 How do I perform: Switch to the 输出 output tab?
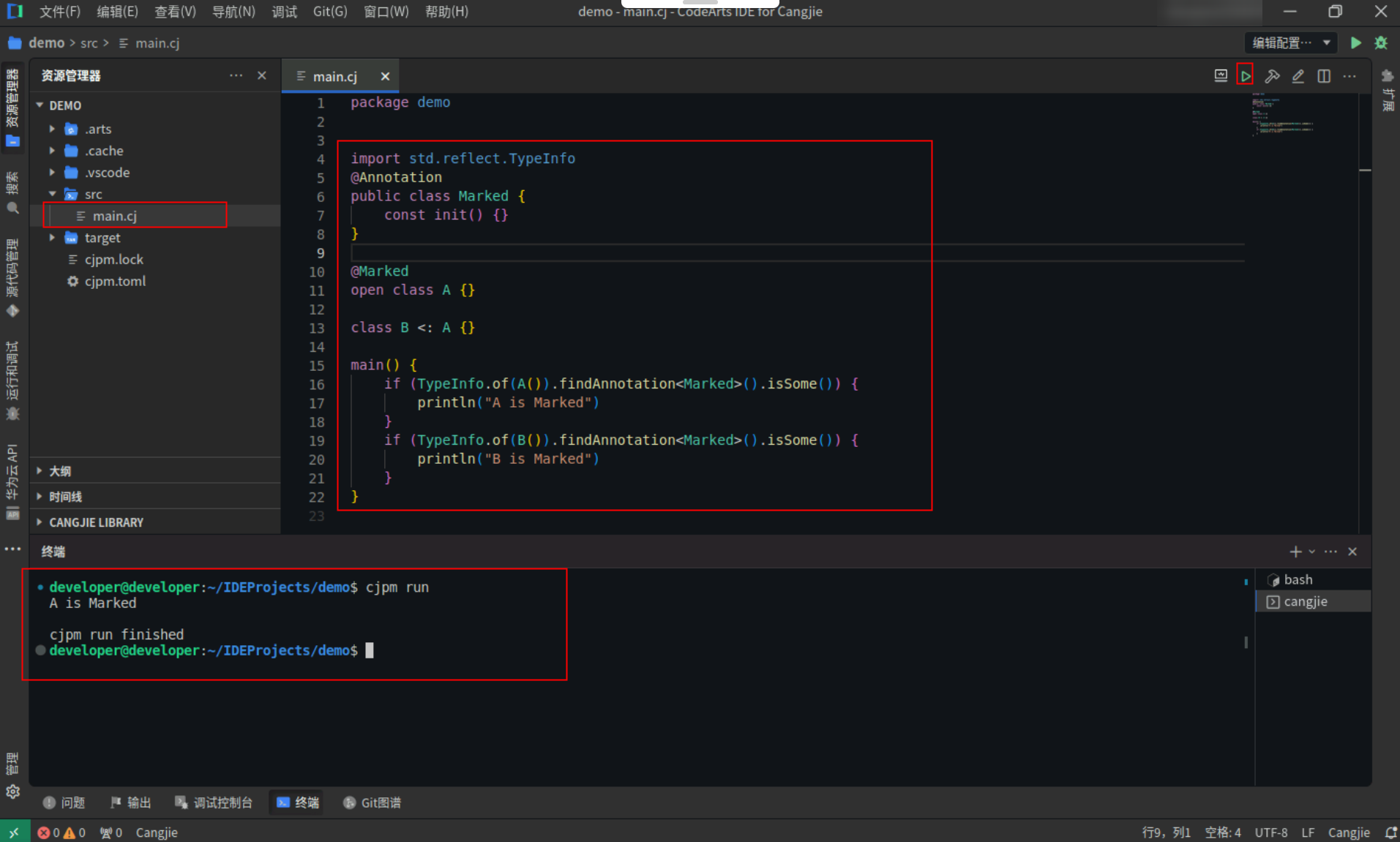click(130, 802)
